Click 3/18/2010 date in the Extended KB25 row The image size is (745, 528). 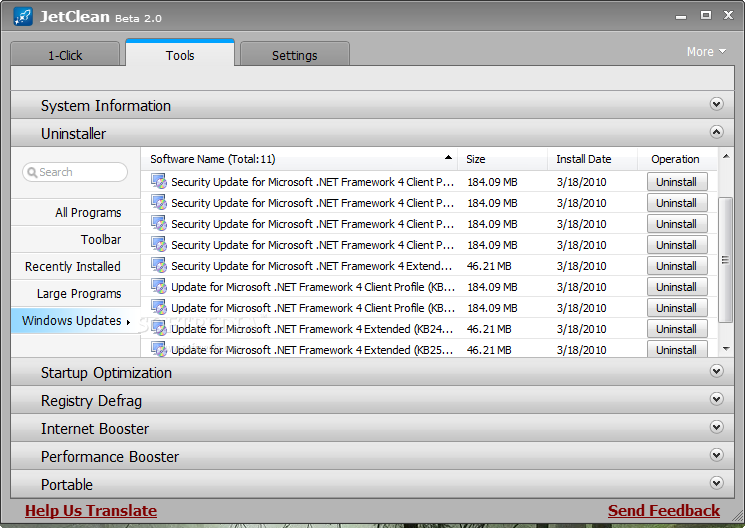[581, 350]
